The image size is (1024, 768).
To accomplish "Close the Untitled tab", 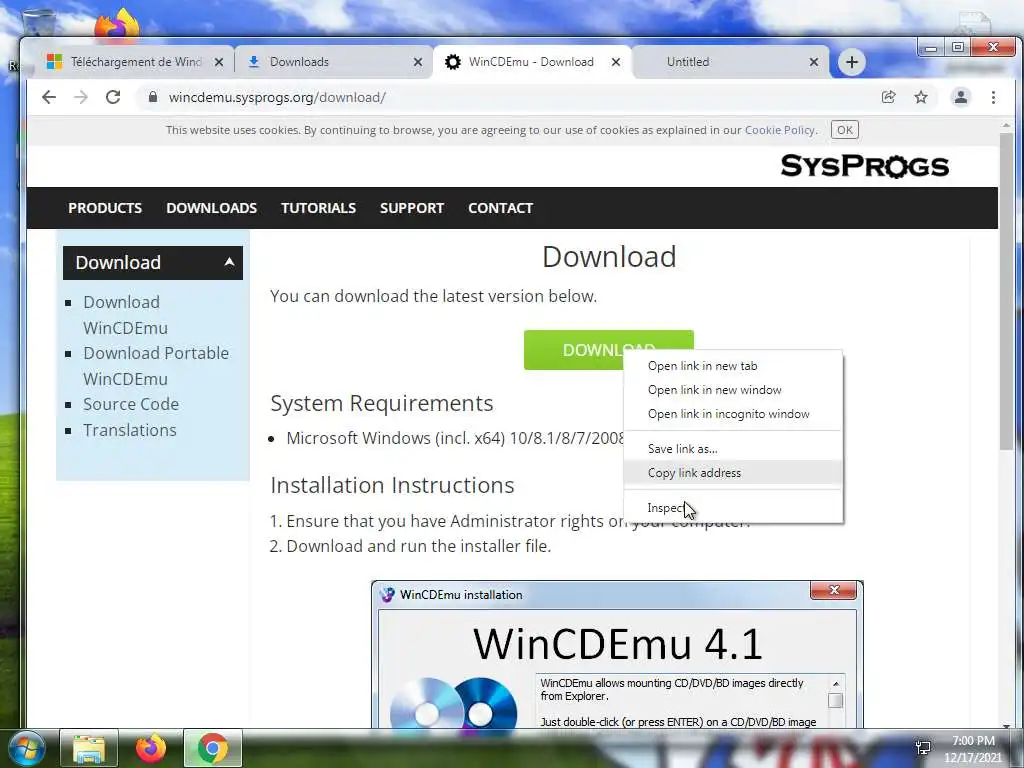I will click(814, 62).
